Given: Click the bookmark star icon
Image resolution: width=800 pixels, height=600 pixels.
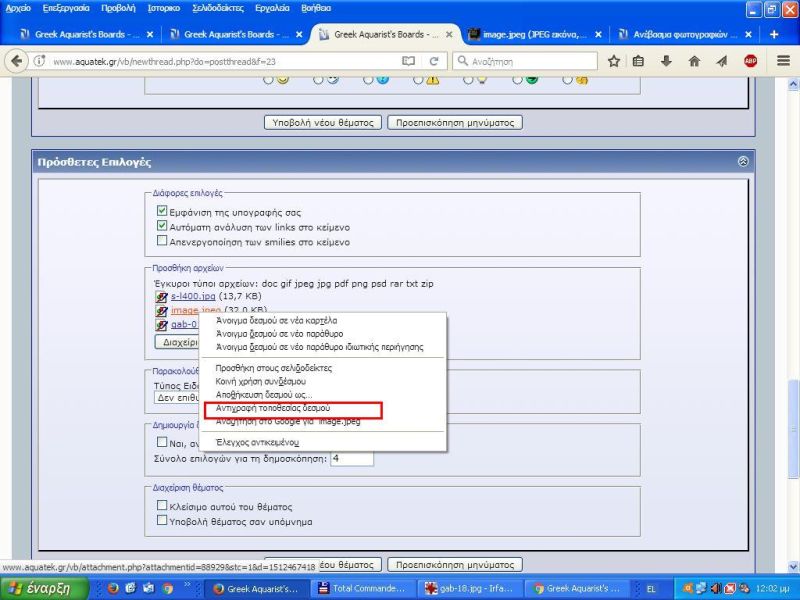Looking at the screenshot, I should click(614, 61).
